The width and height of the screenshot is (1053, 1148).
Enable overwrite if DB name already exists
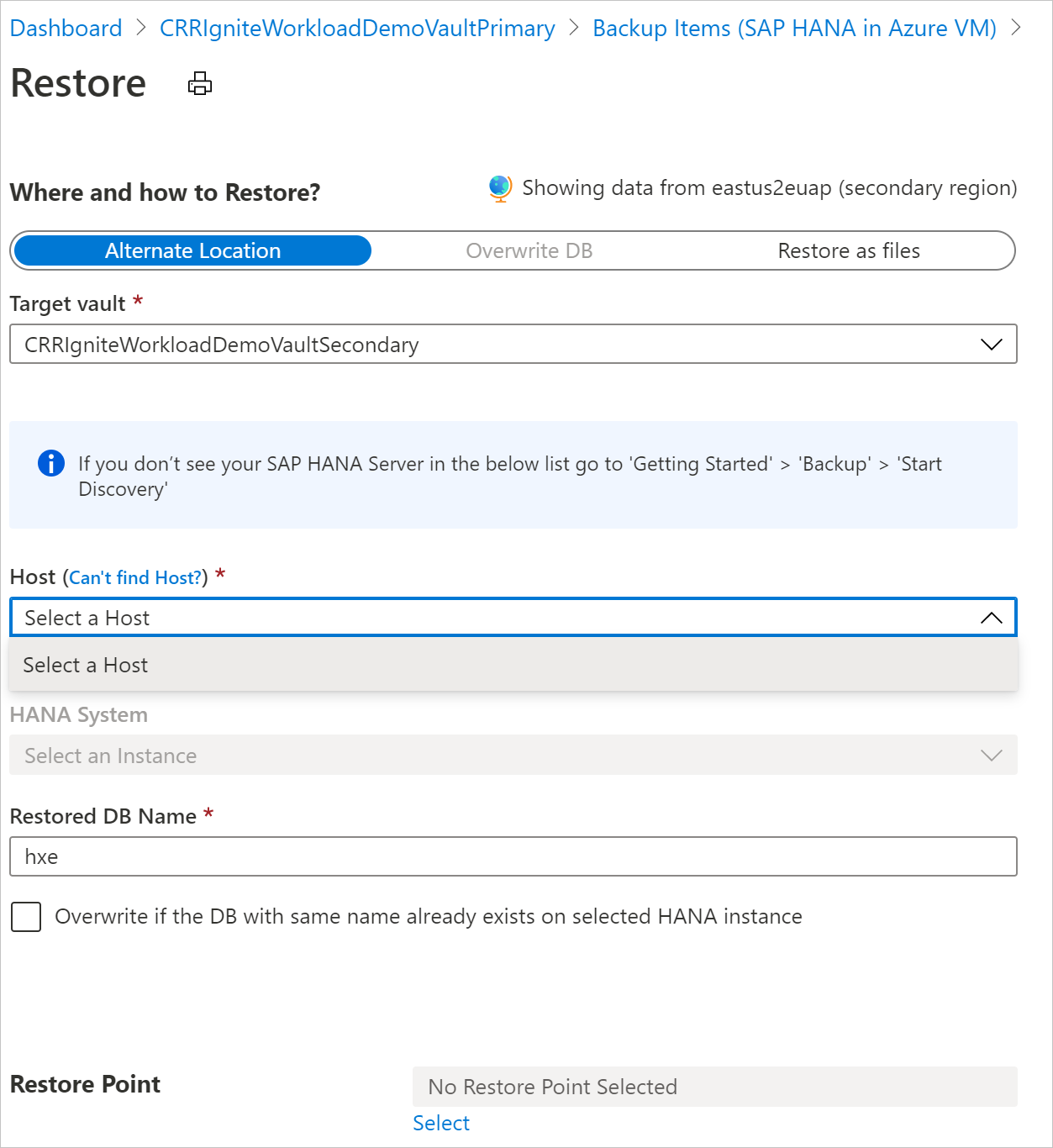pyautogui.click(x=26, y=917)
